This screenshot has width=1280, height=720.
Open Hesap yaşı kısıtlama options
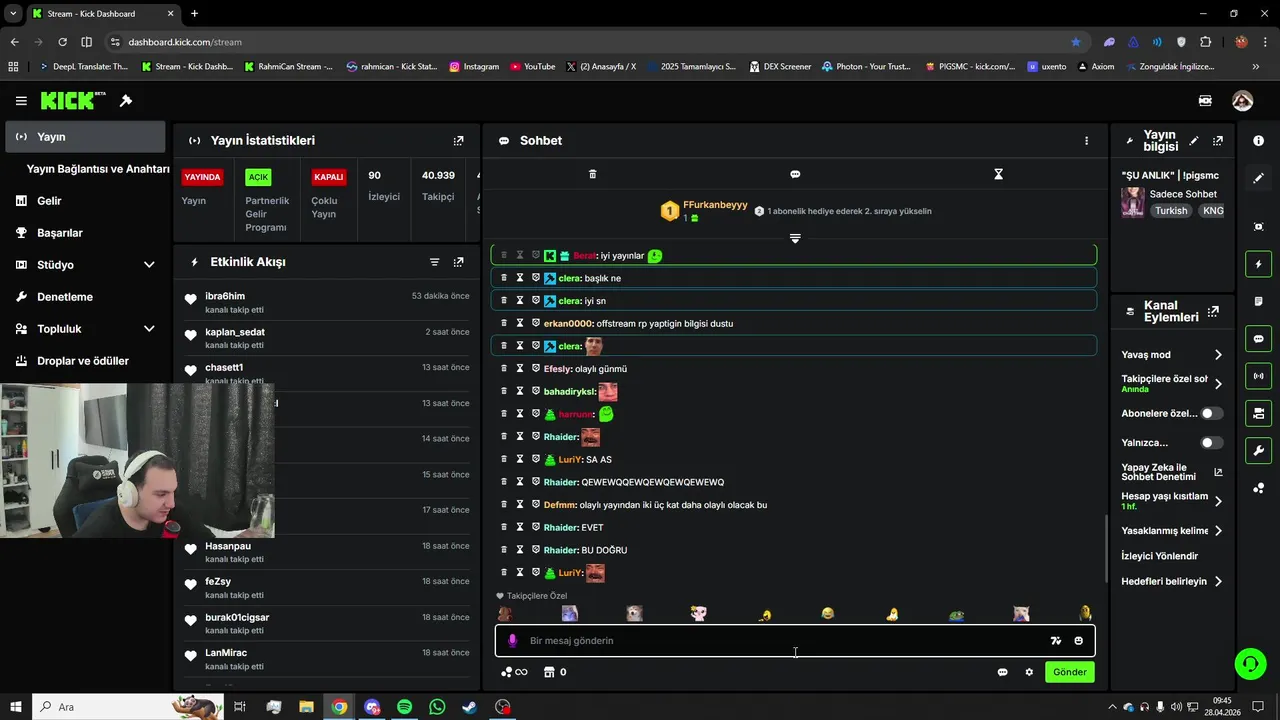pyautogui.click(x=1172, y=501)
